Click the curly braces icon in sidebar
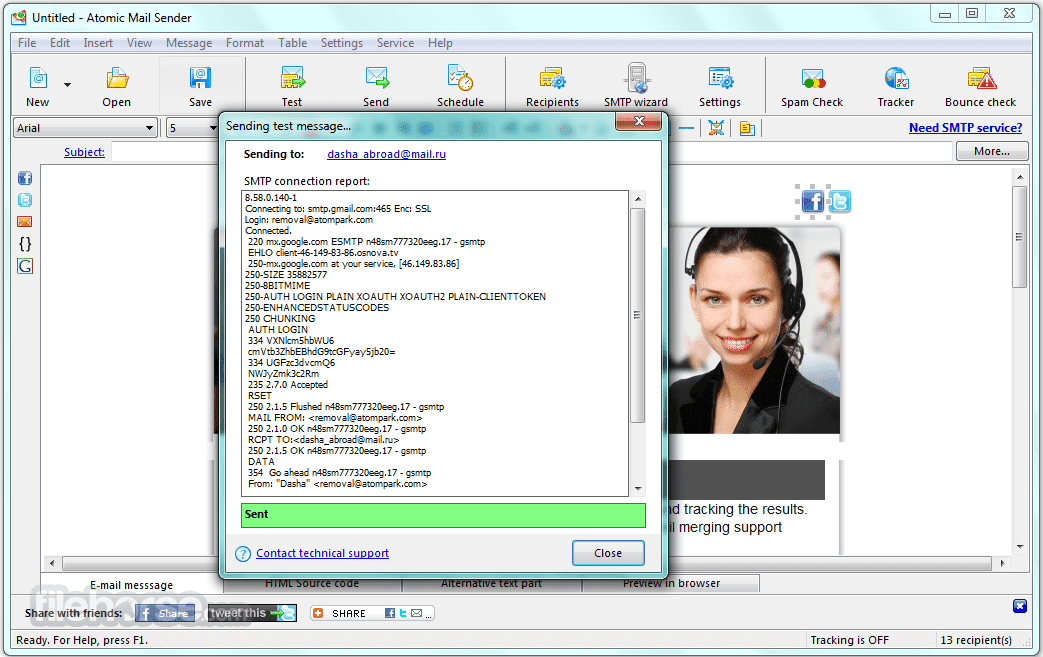Screen dimensions: 1043x657 point(25,243)
